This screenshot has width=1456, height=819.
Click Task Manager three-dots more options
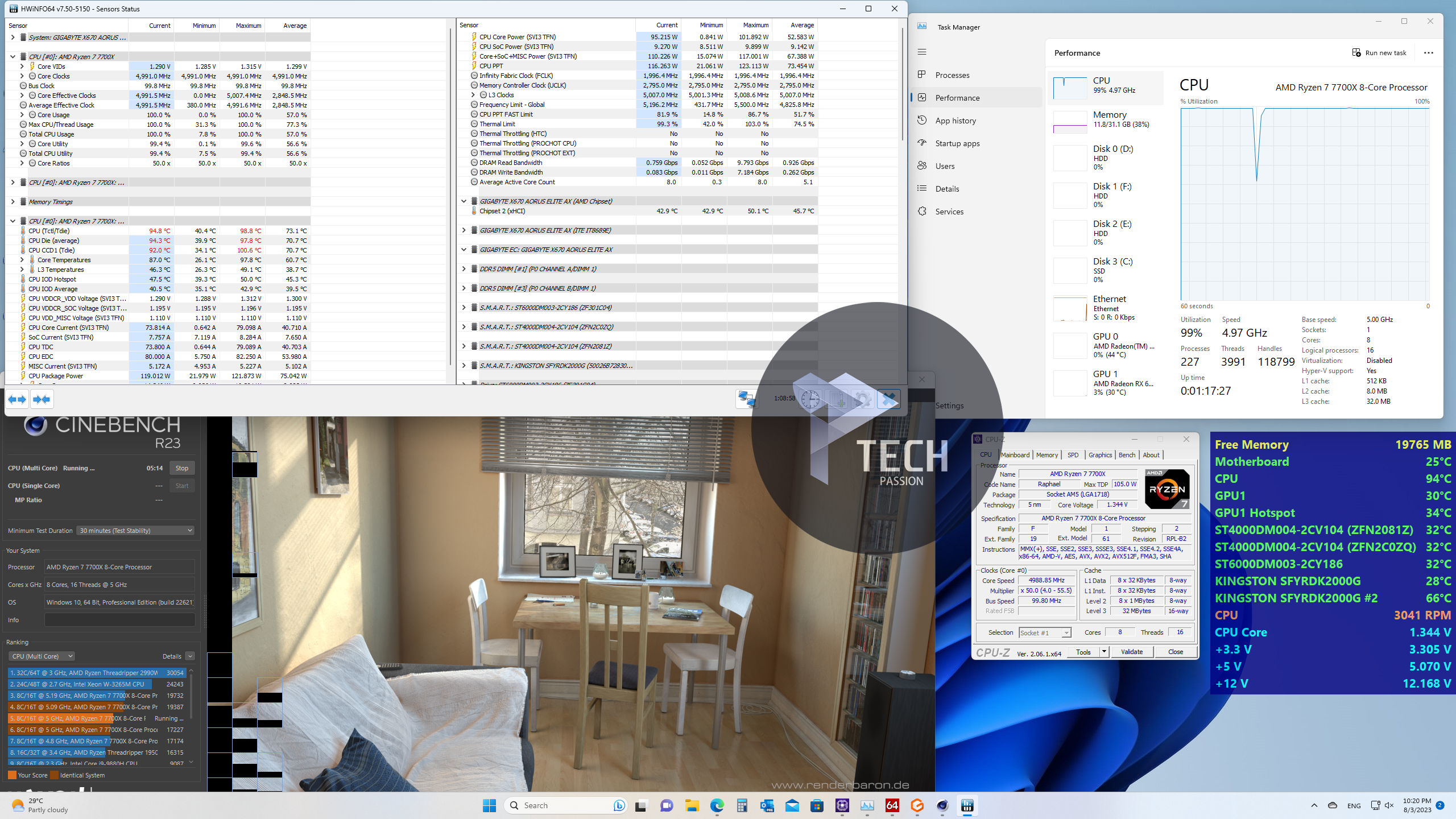(x=1429, y=53)
